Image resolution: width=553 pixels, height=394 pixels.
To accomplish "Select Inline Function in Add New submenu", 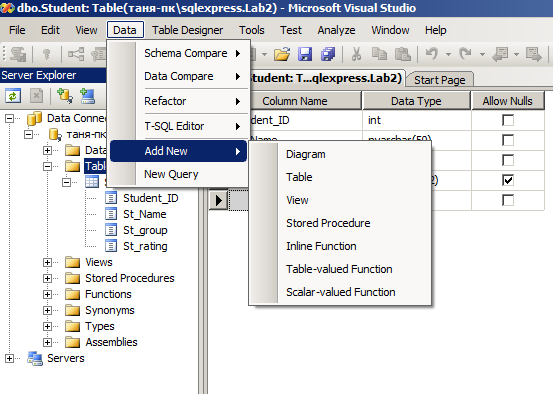I will [340, 246].
